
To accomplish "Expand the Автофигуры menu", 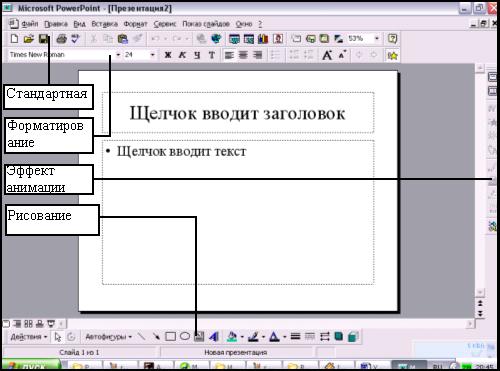I will 109,337.
